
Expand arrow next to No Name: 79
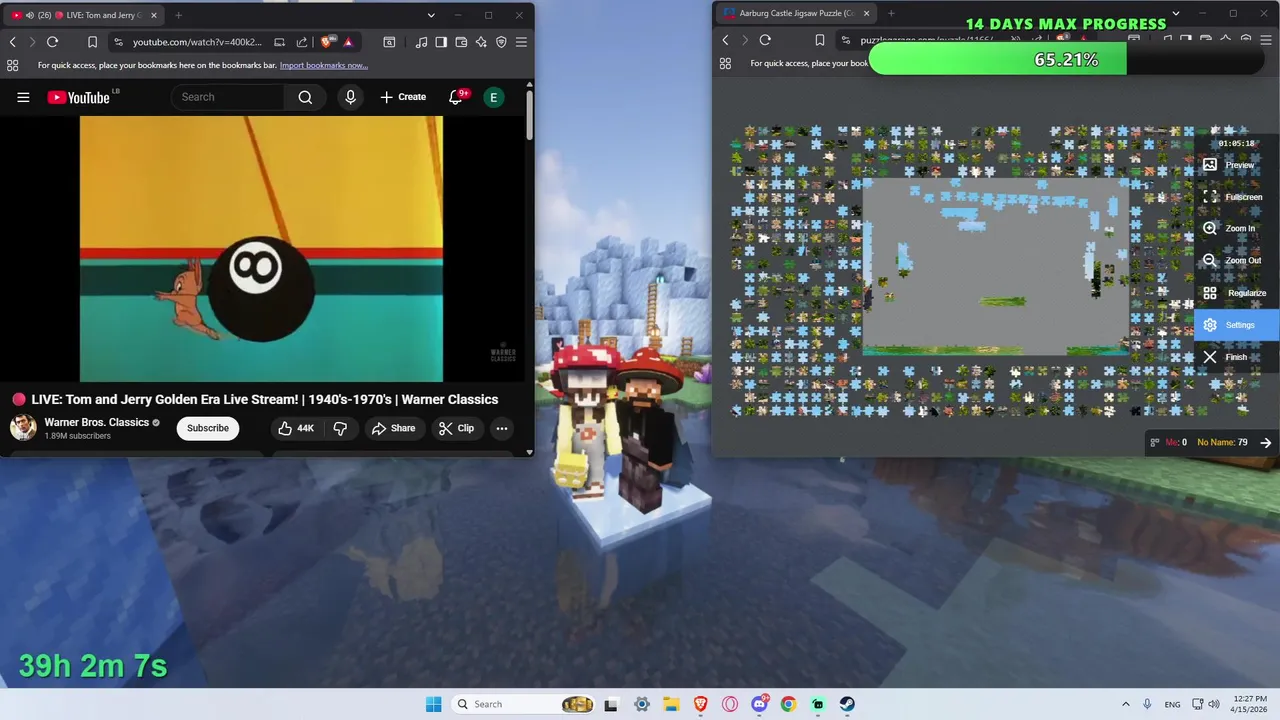click(1265, 442)
